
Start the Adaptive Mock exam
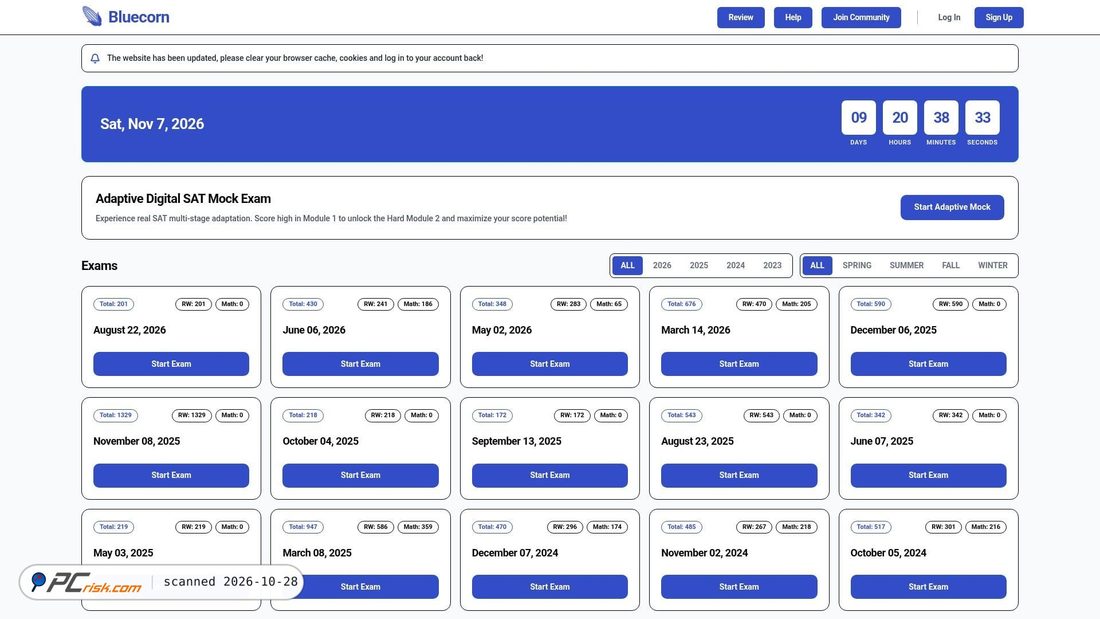(x=952, y=207)
